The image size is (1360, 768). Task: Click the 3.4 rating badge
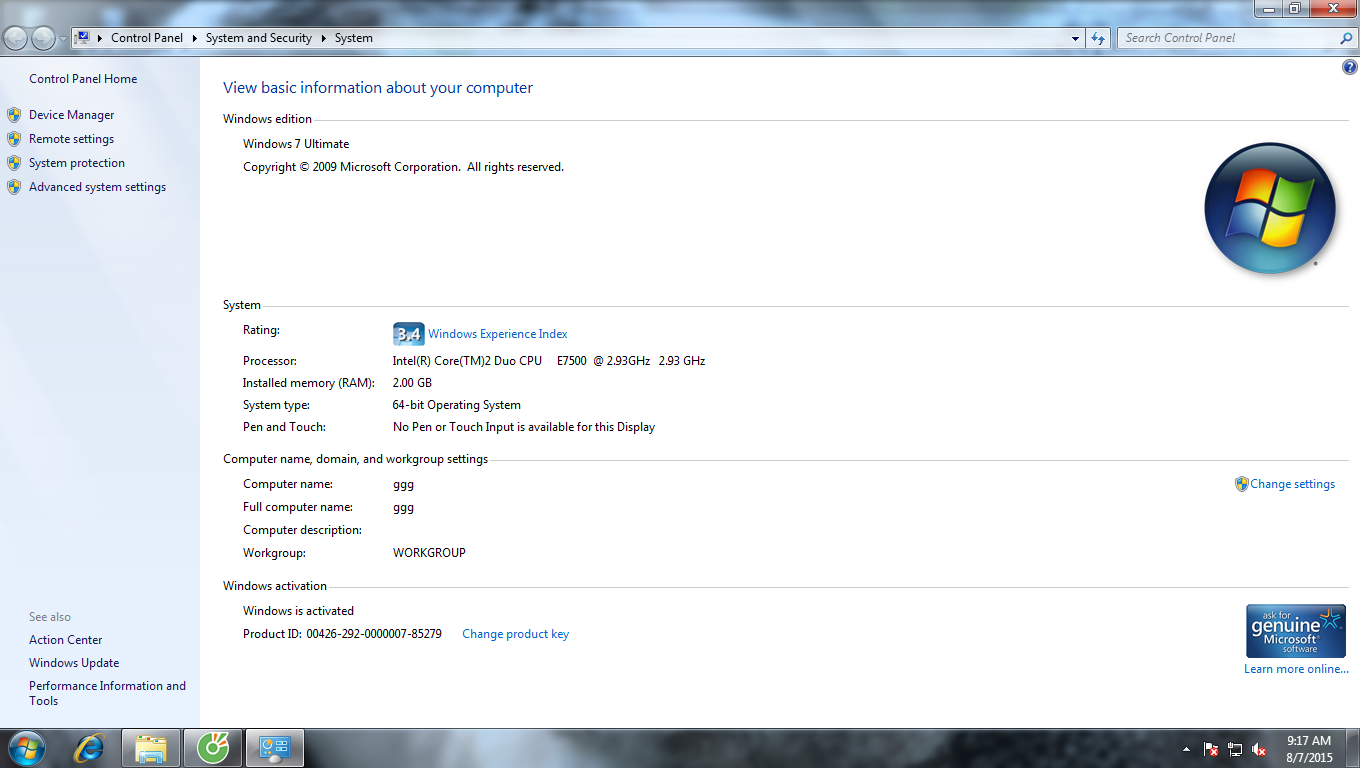pyautogui.click(x=409, y=334)
